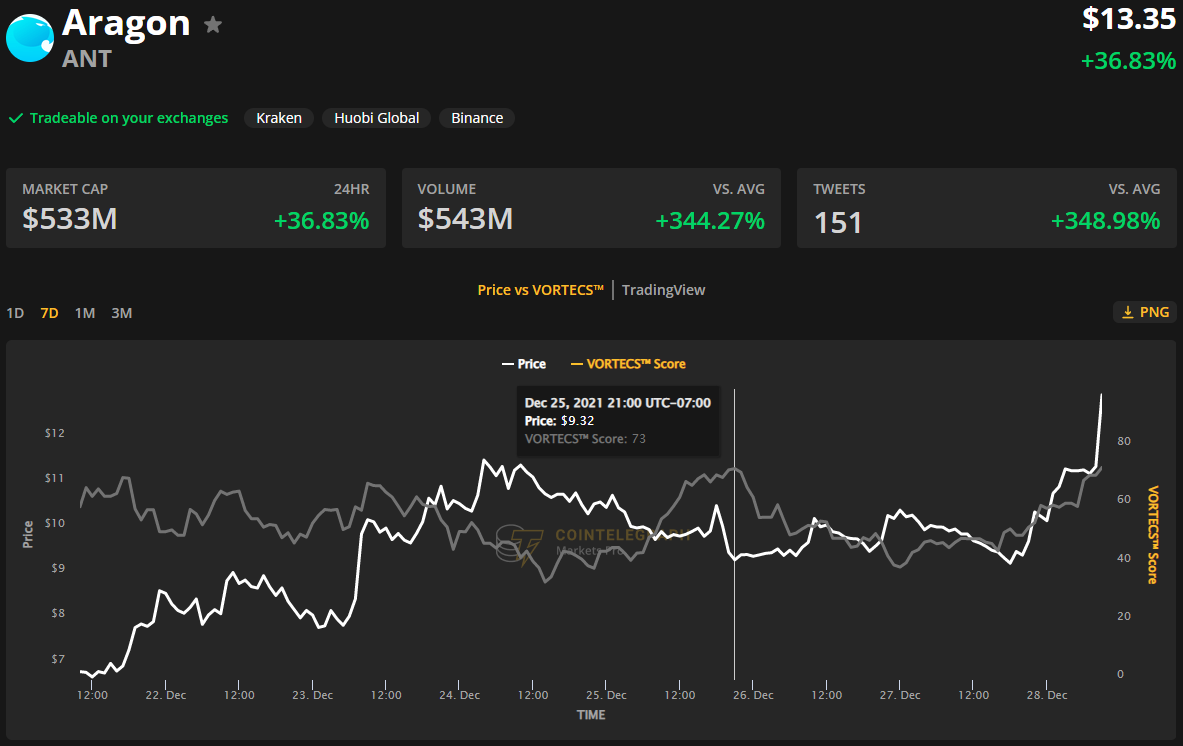Screen dimensions: 1183x746
Task: Choose the 7D time range
Action: click(49, 313)
